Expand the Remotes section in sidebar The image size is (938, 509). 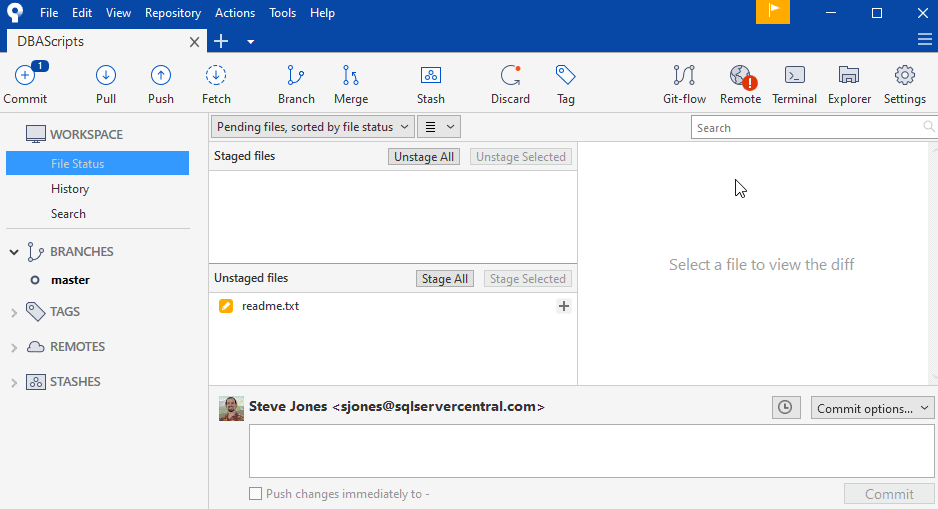(x=14, y=347)
